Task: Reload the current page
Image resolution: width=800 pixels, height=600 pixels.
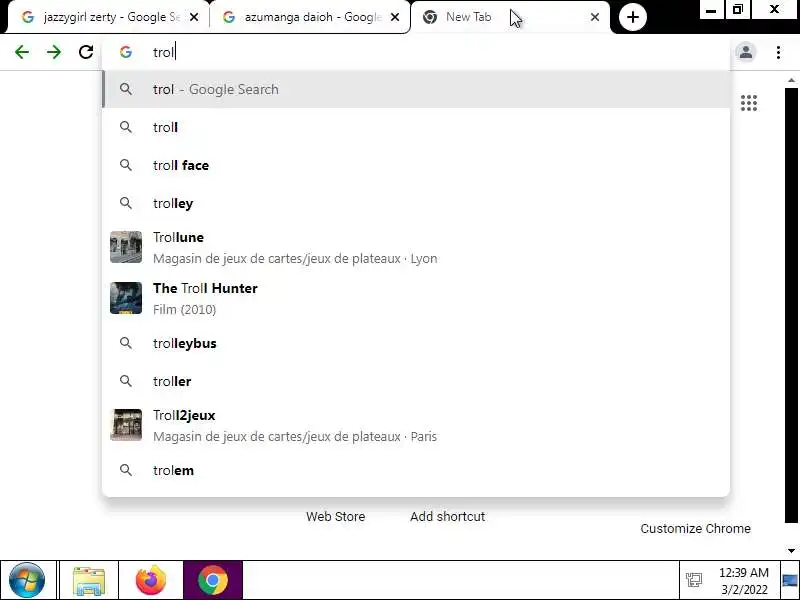Action: click(x=86, y=52)
